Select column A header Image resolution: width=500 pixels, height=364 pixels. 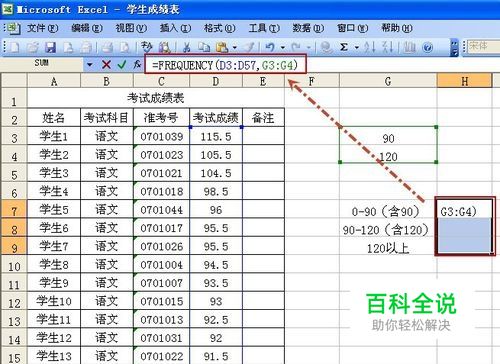pyautogui.click(x=54, y=81)
